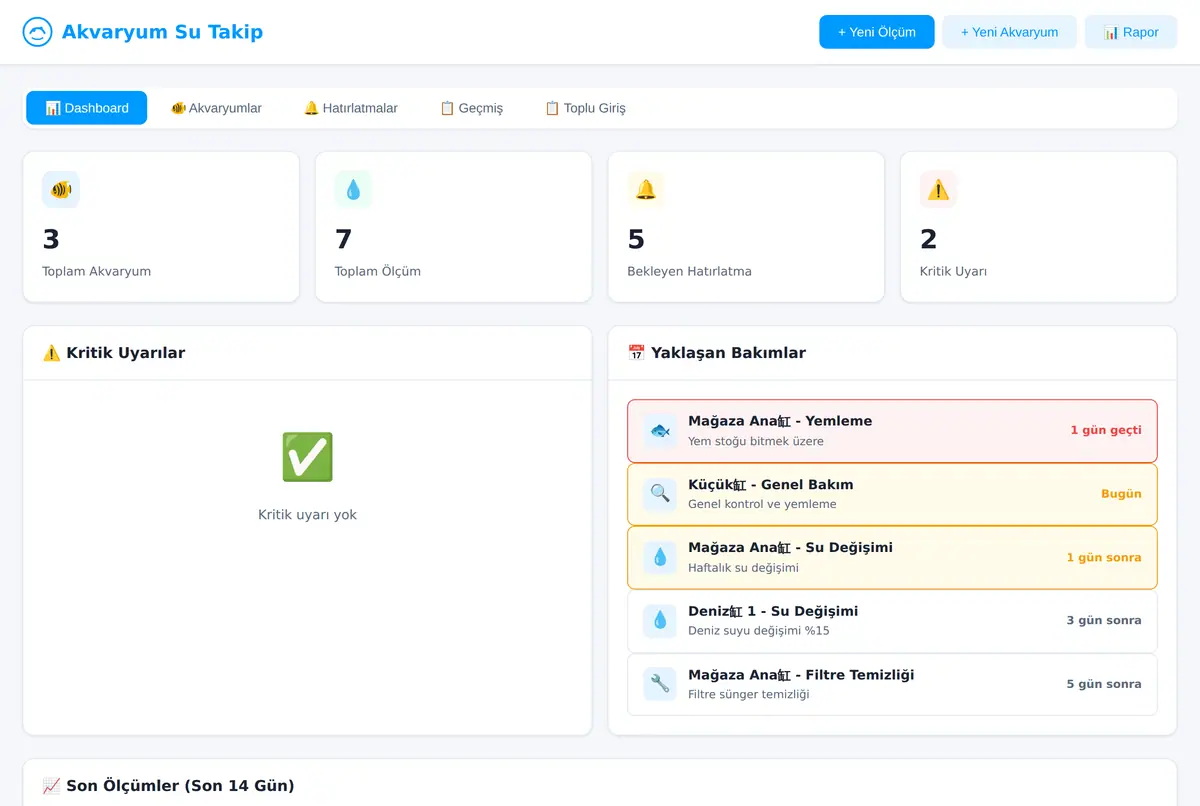
Task: Click the Yeni Akvaryum button
Action: 1009,32
